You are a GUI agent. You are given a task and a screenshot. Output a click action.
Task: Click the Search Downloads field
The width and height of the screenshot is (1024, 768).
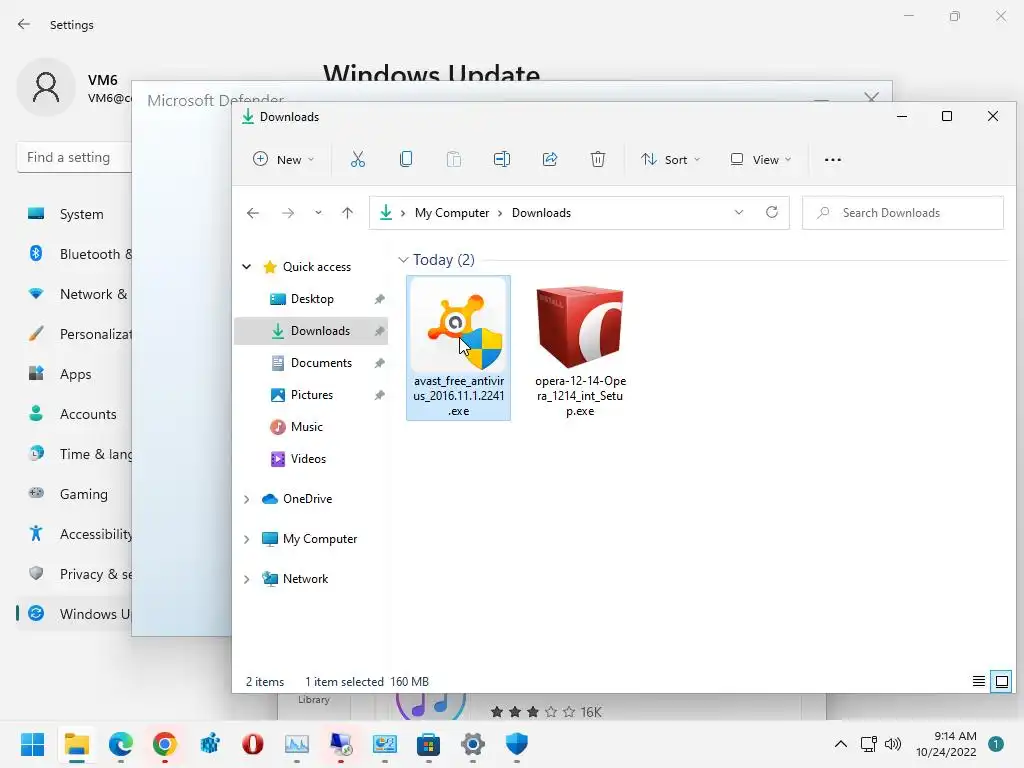903,213
